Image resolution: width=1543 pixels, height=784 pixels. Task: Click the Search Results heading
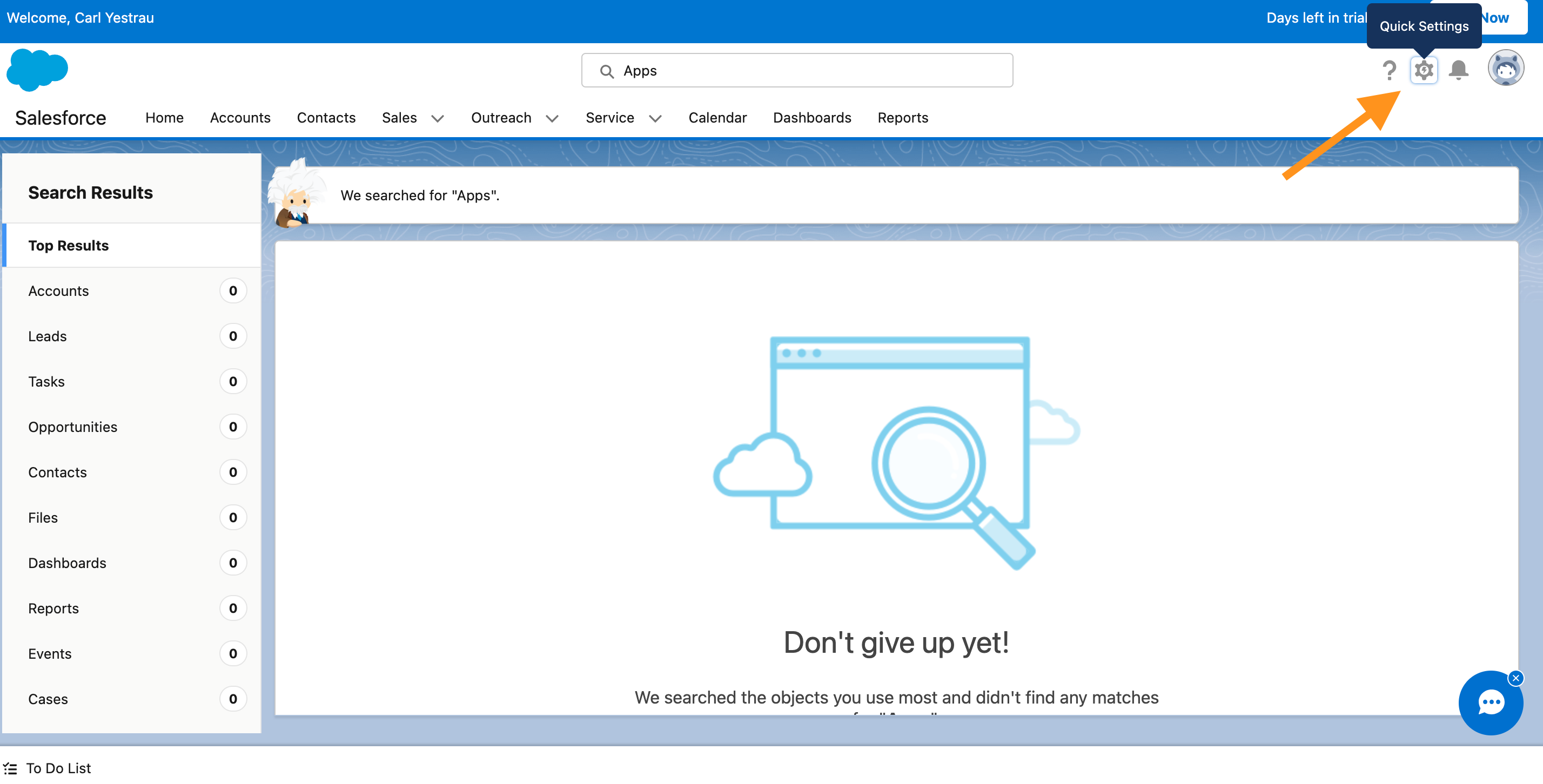click(x=90, y=193)
